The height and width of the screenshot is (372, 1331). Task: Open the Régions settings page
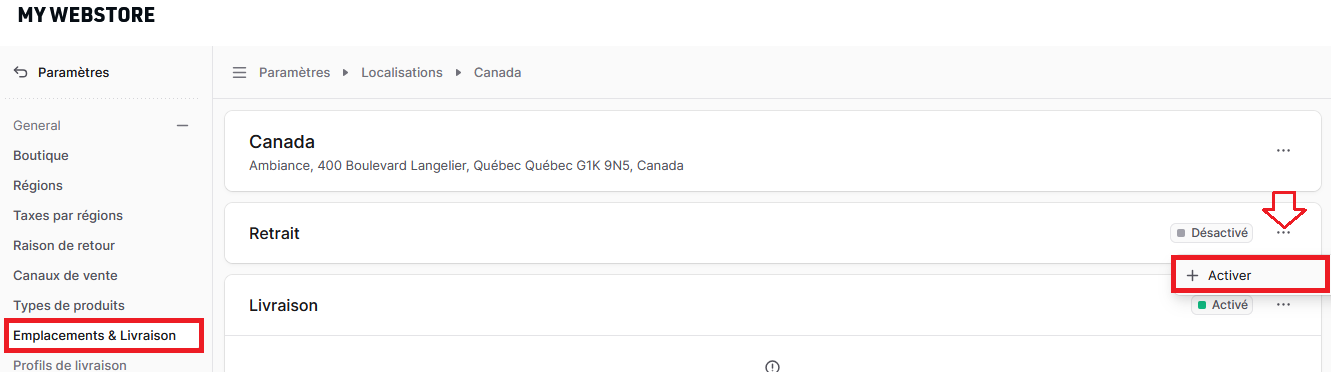point(38,185)
